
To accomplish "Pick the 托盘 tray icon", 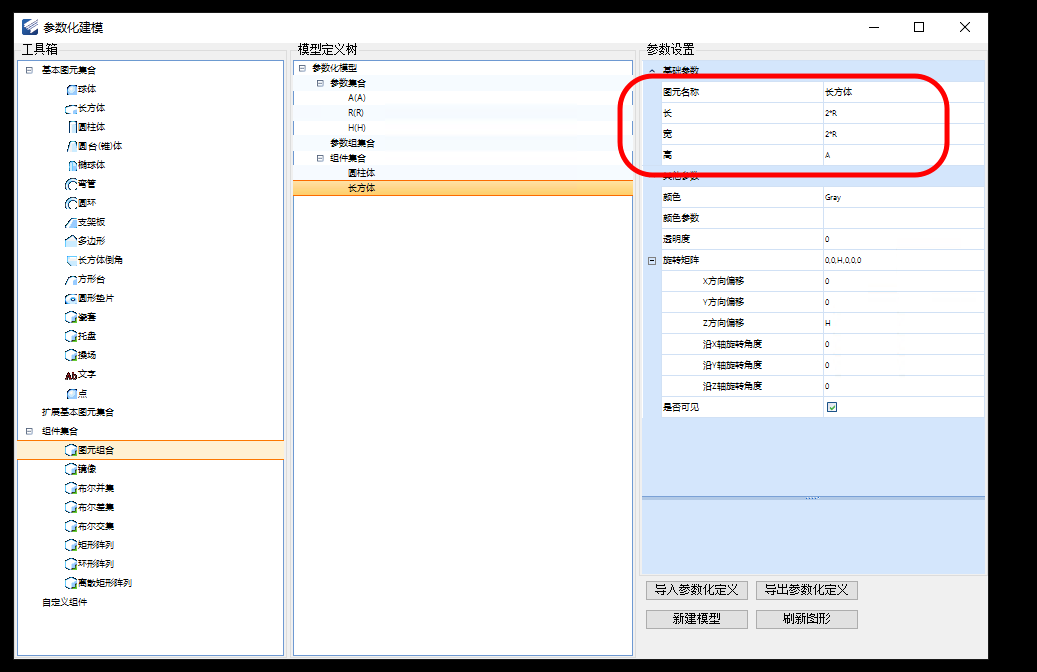I will coord(71,337).
